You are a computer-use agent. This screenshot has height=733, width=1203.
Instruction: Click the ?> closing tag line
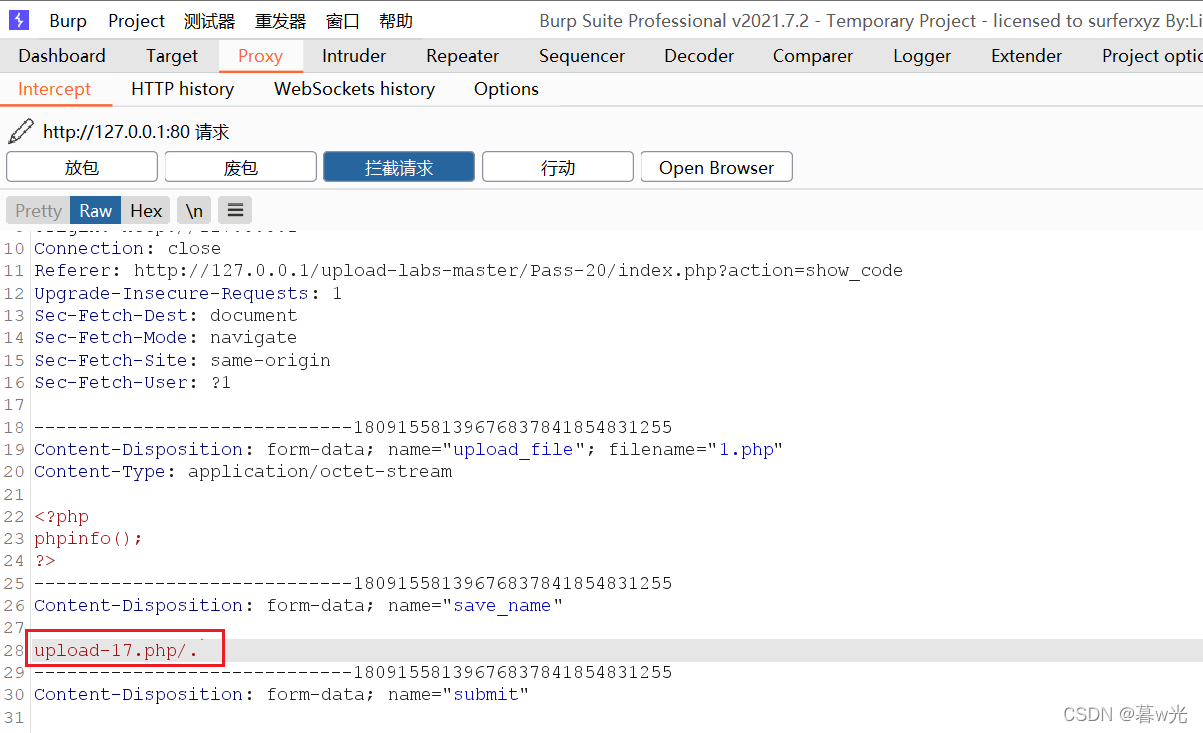pos(45,561)
